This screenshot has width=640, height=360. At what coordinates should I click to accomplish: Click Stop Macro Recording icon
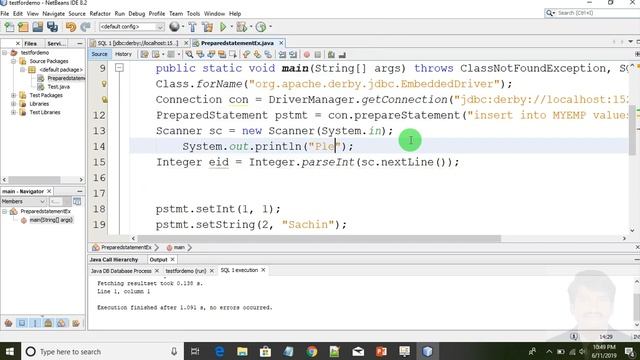[x=318, y=54]
